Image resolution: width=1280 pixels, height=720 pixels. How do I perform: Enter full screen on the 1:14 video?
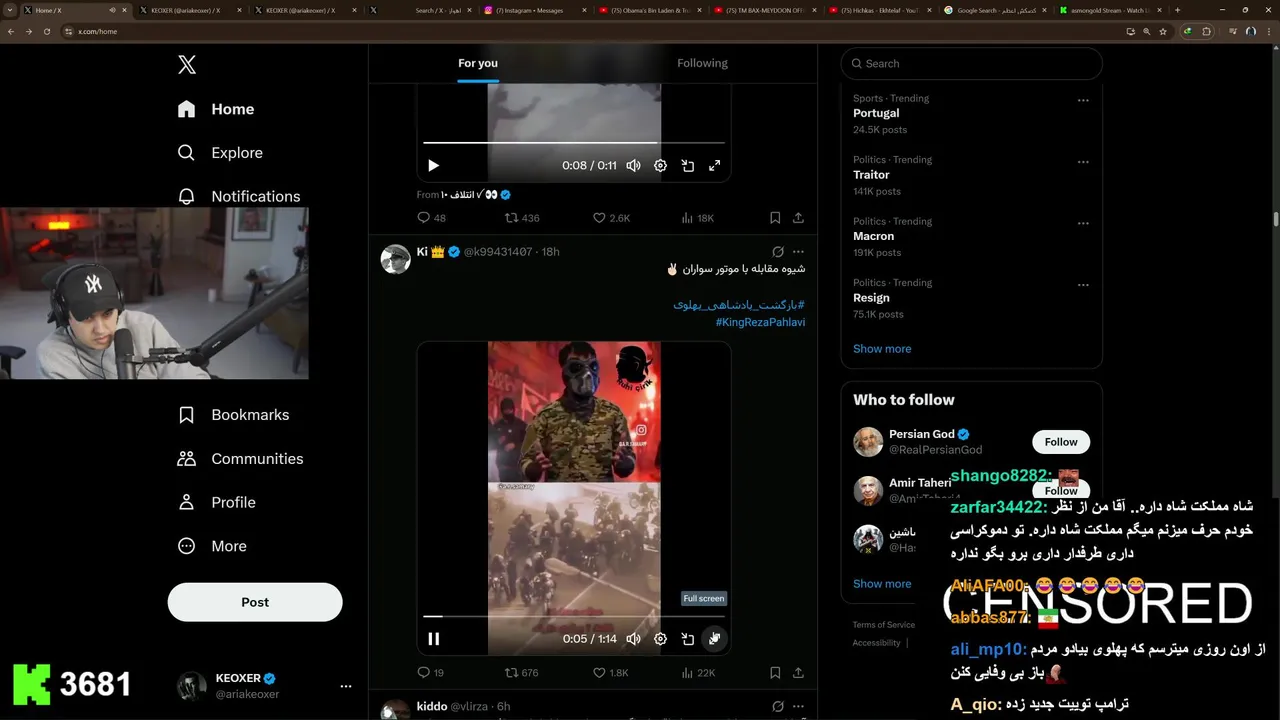coord(715,639)
